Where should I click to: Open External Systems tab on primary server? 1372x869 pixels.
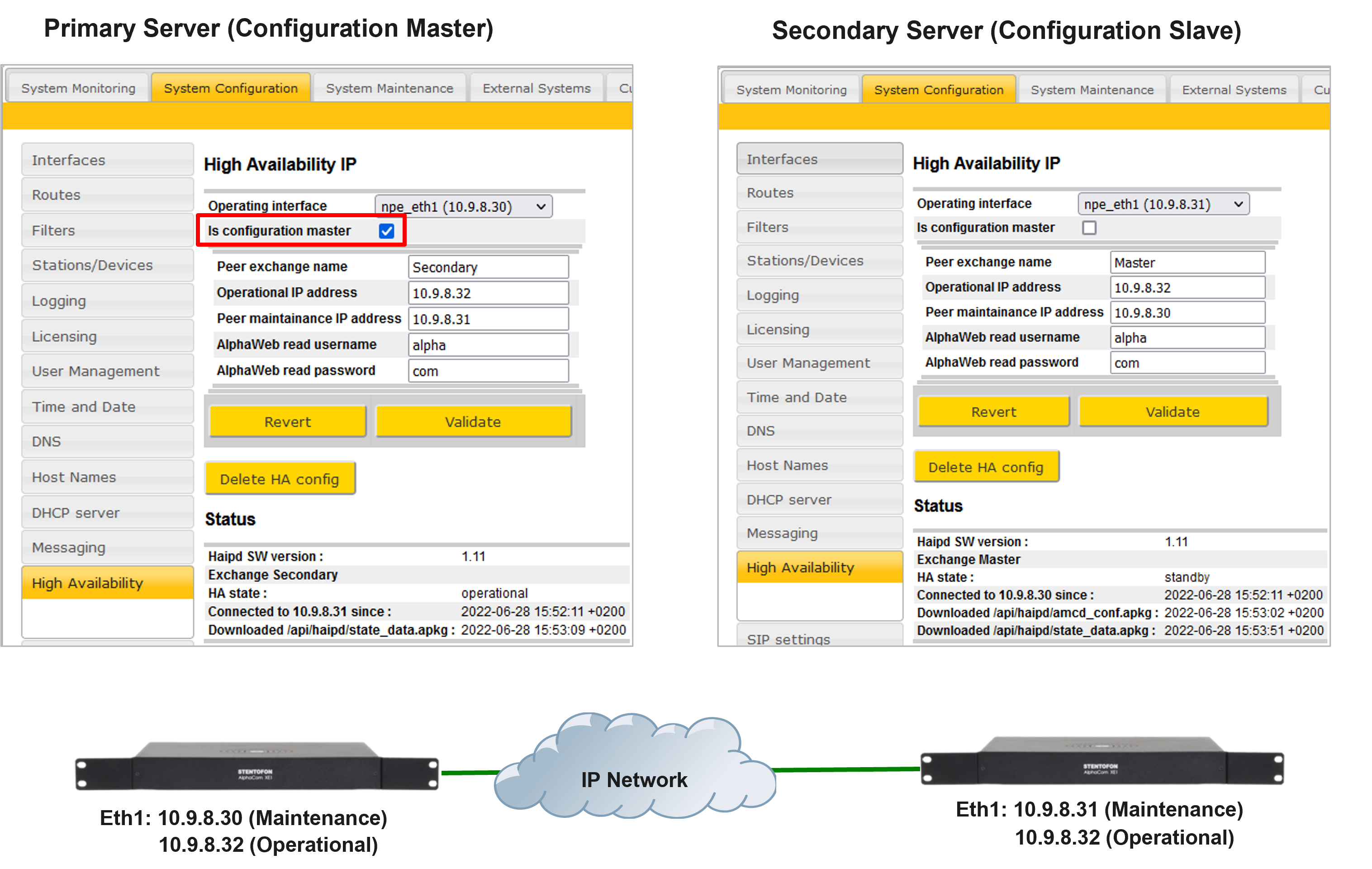(x=536, y=88)
